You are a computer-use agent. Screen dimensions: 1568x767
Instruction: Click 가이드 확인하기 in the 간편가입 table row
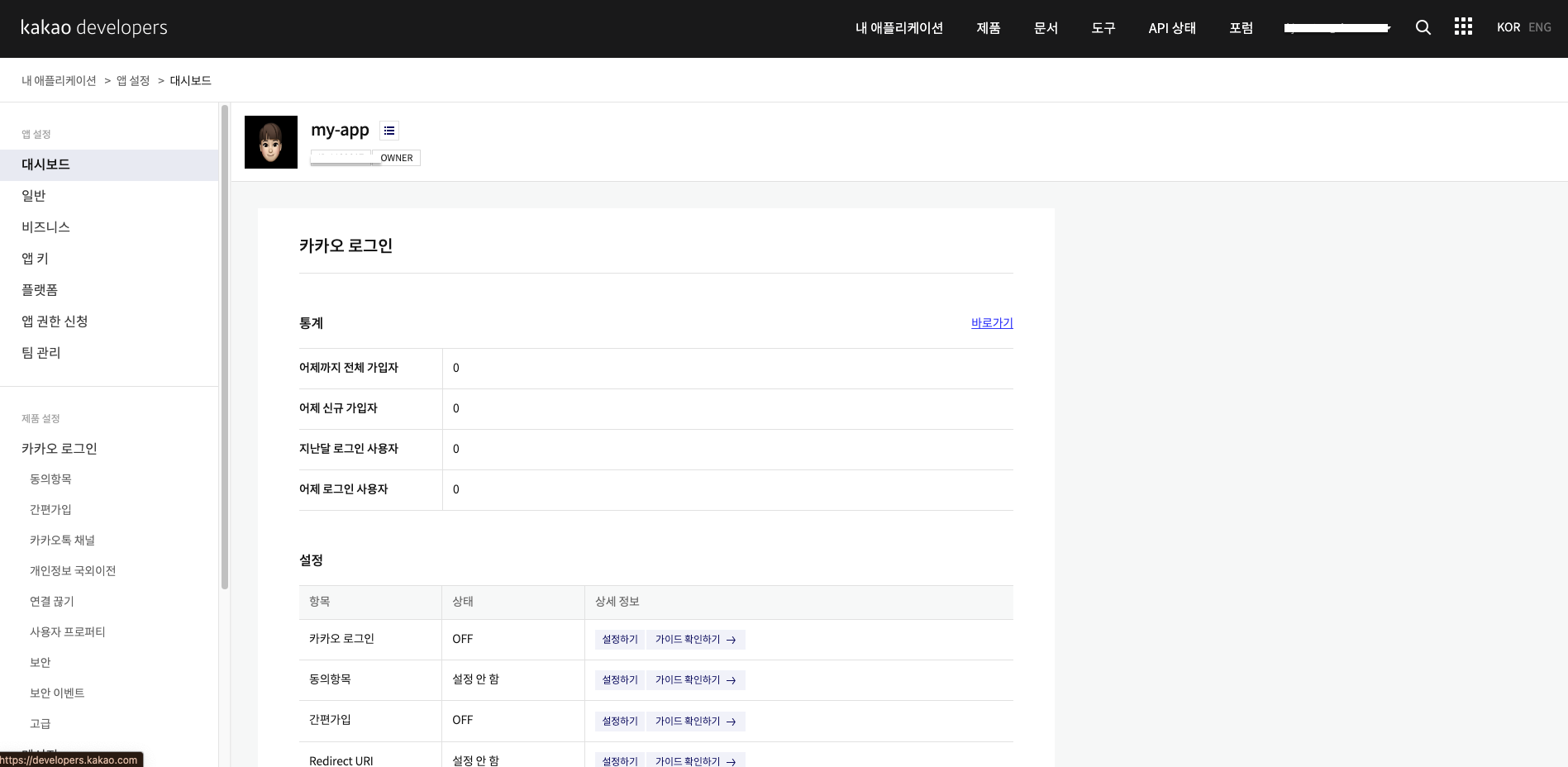tap(696, 722)
